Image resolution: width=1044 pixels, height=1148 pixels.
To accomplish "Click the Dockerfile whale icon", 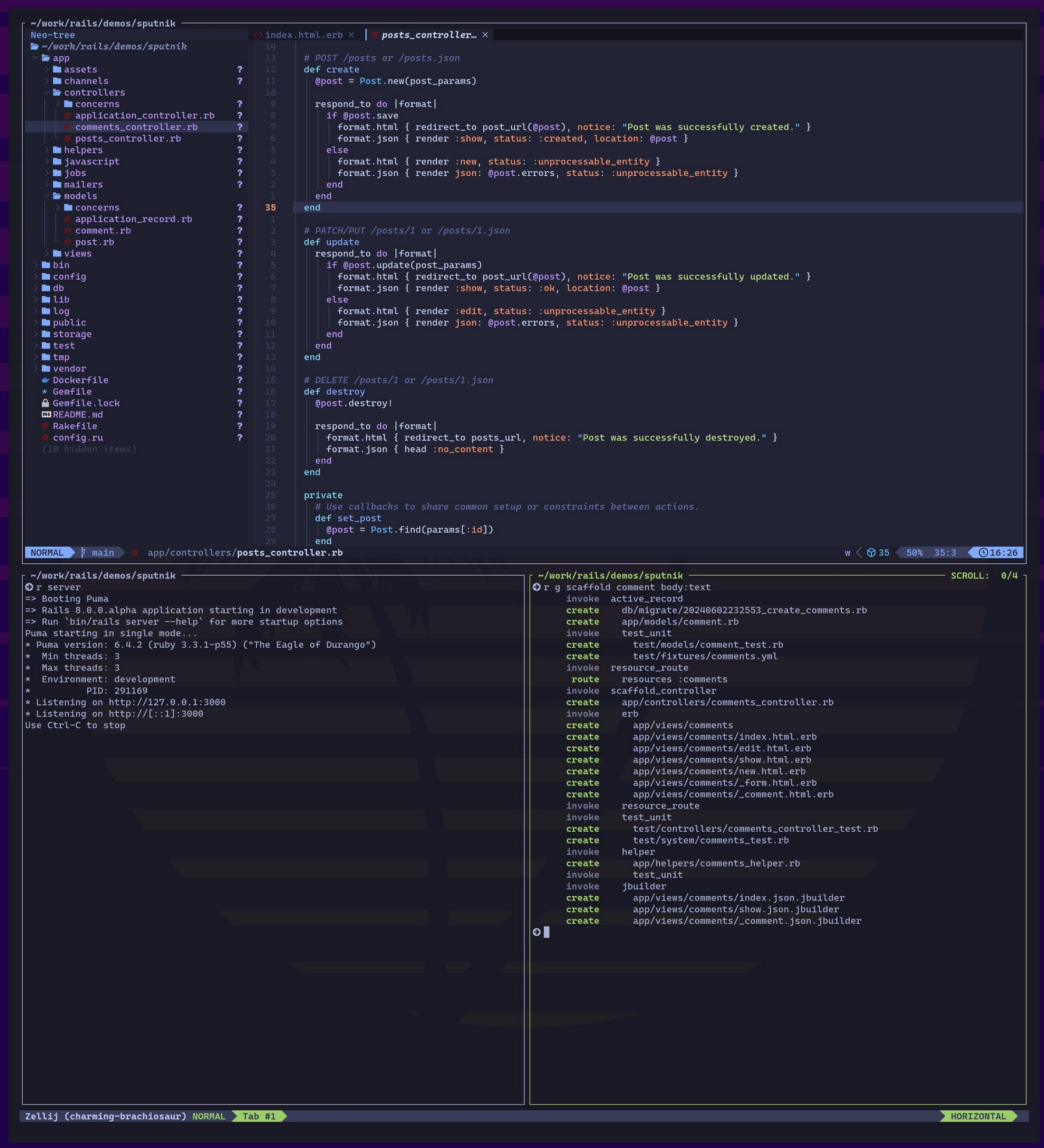I will 45,380.
